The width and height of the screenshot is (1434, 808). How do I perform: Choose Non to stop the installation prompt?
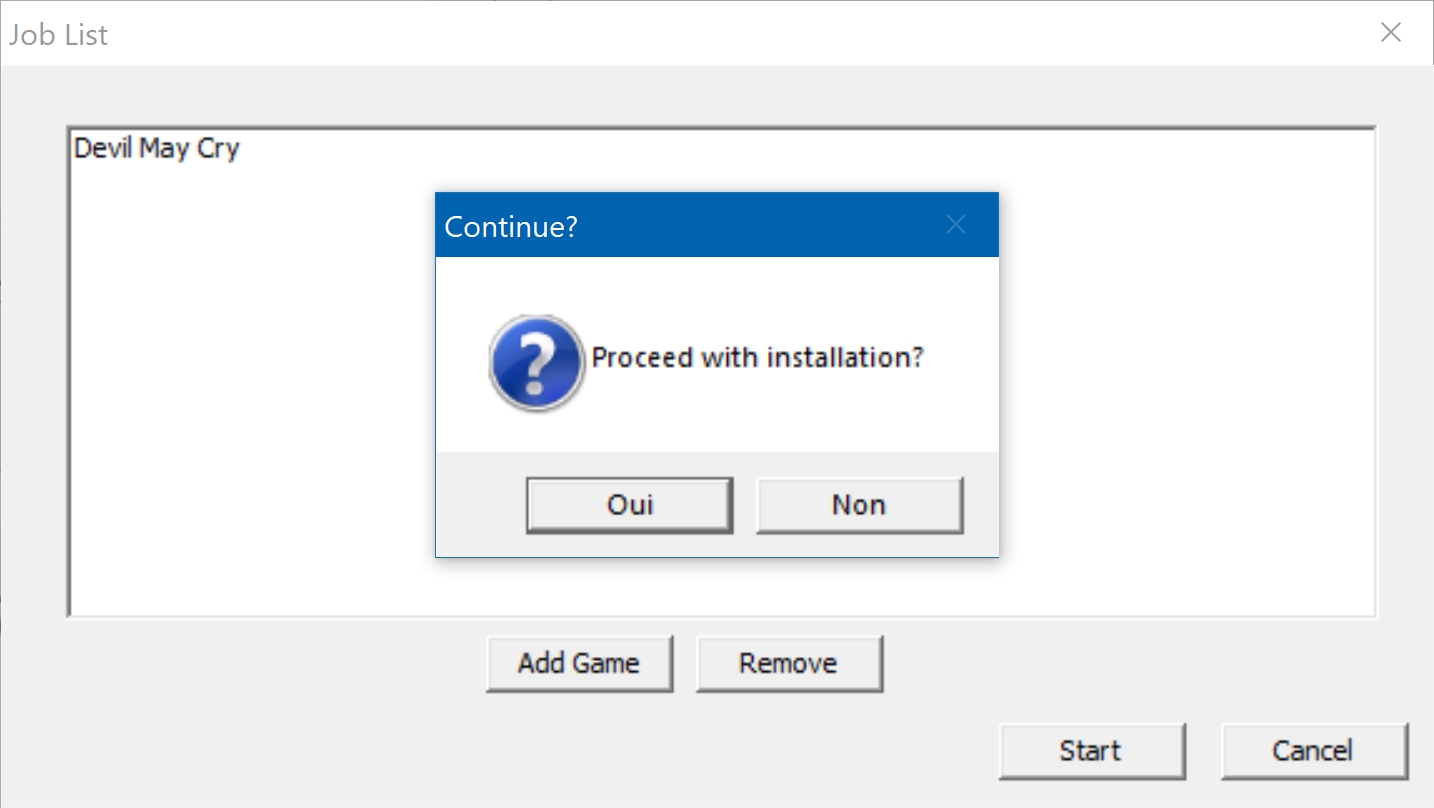click(859, 505)
